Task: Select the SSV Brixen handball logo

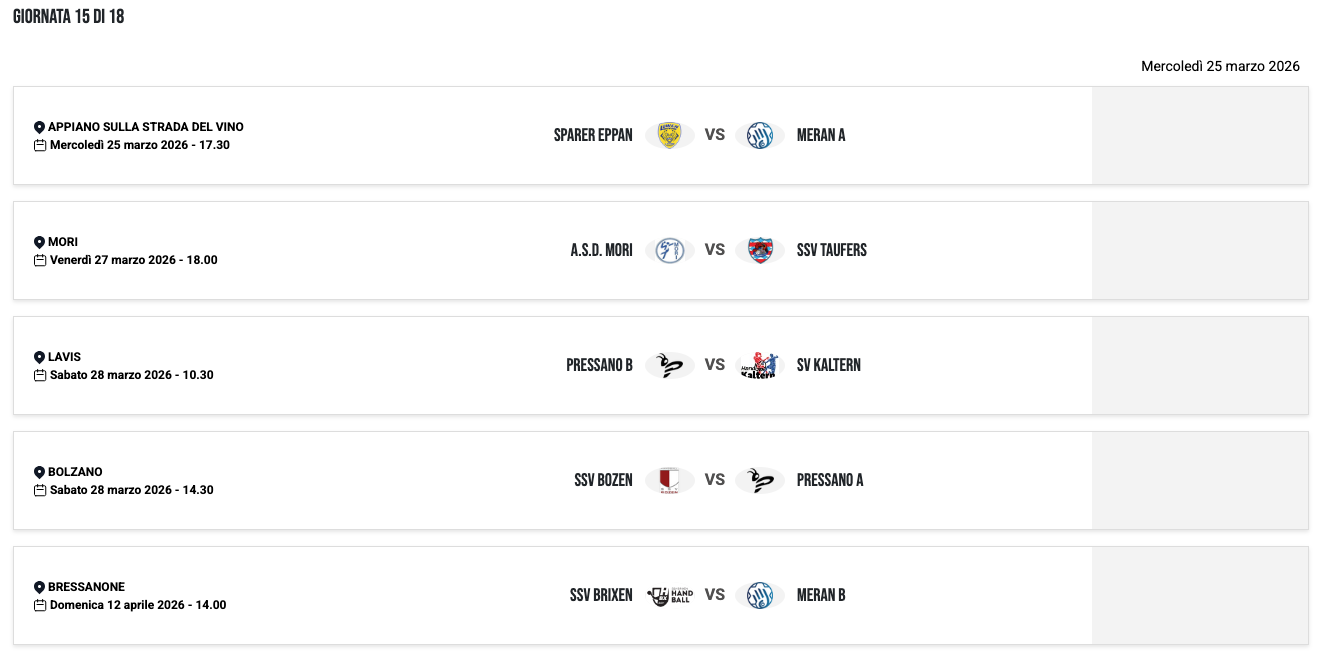Action: coord(669,595)
